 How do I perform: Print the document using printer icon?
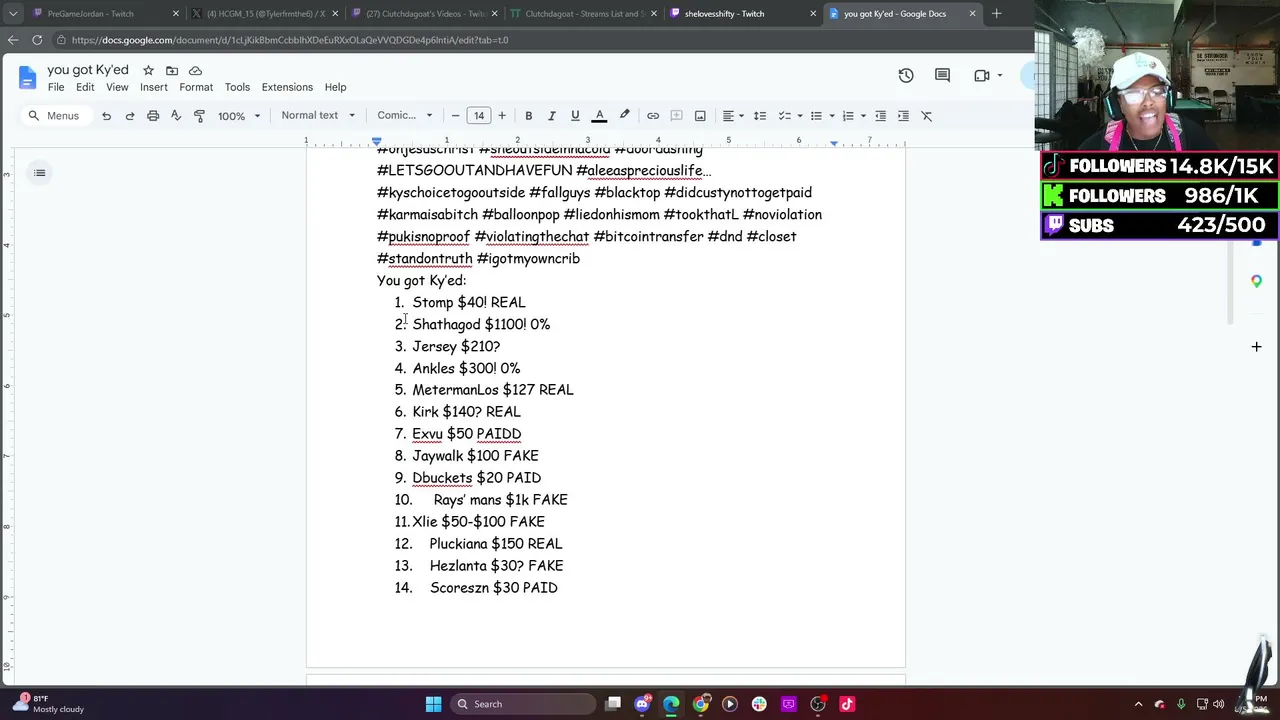(153, 116)
